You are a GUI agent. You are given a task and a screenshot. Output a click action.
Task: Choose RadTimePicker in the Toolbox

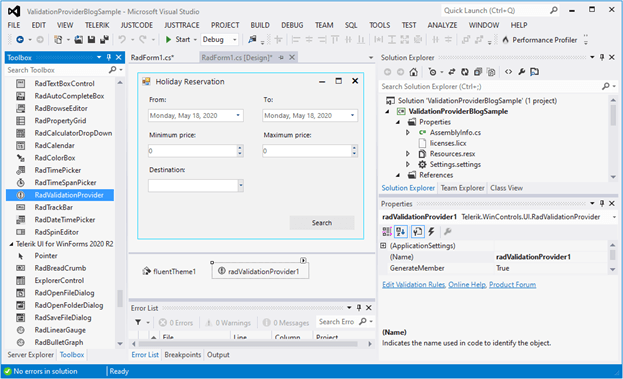coord(58,170)
